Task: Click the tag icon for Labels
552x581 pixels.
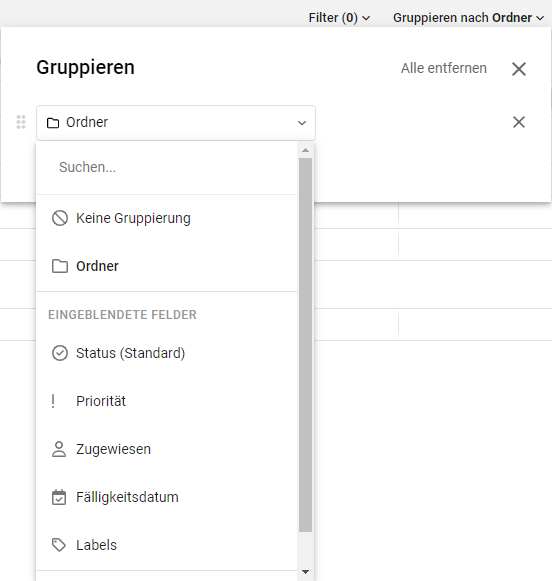Action: [x=59, y=545]
